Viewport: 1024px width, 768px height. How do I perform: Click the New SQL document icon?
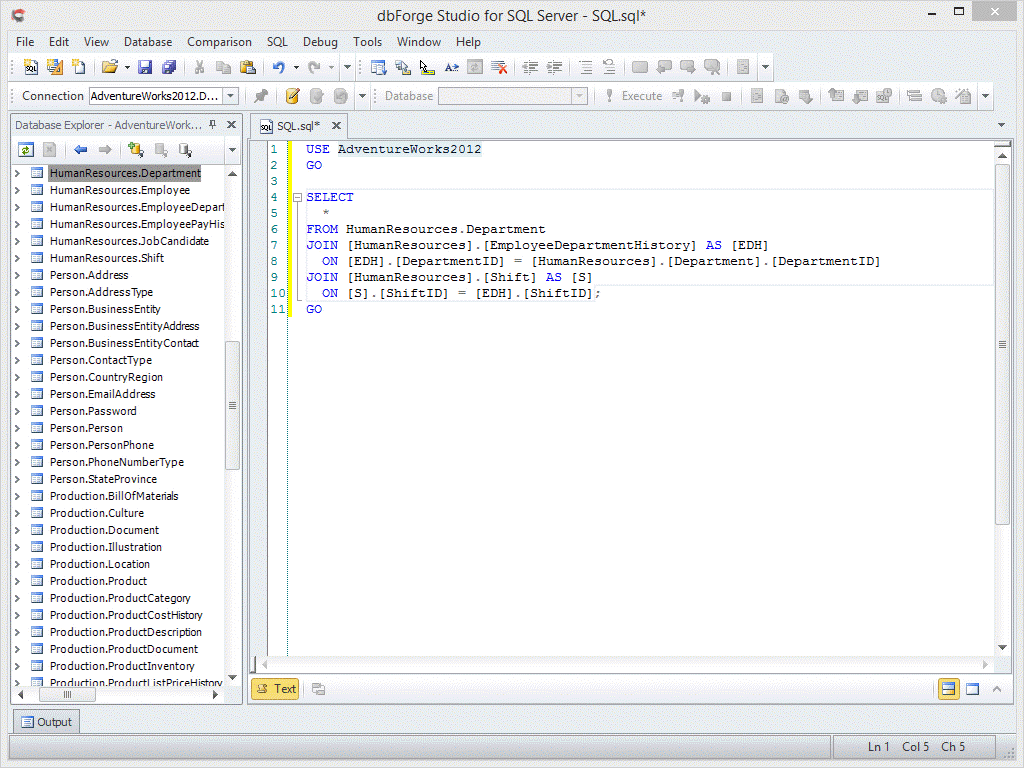(x=31, y=68)
